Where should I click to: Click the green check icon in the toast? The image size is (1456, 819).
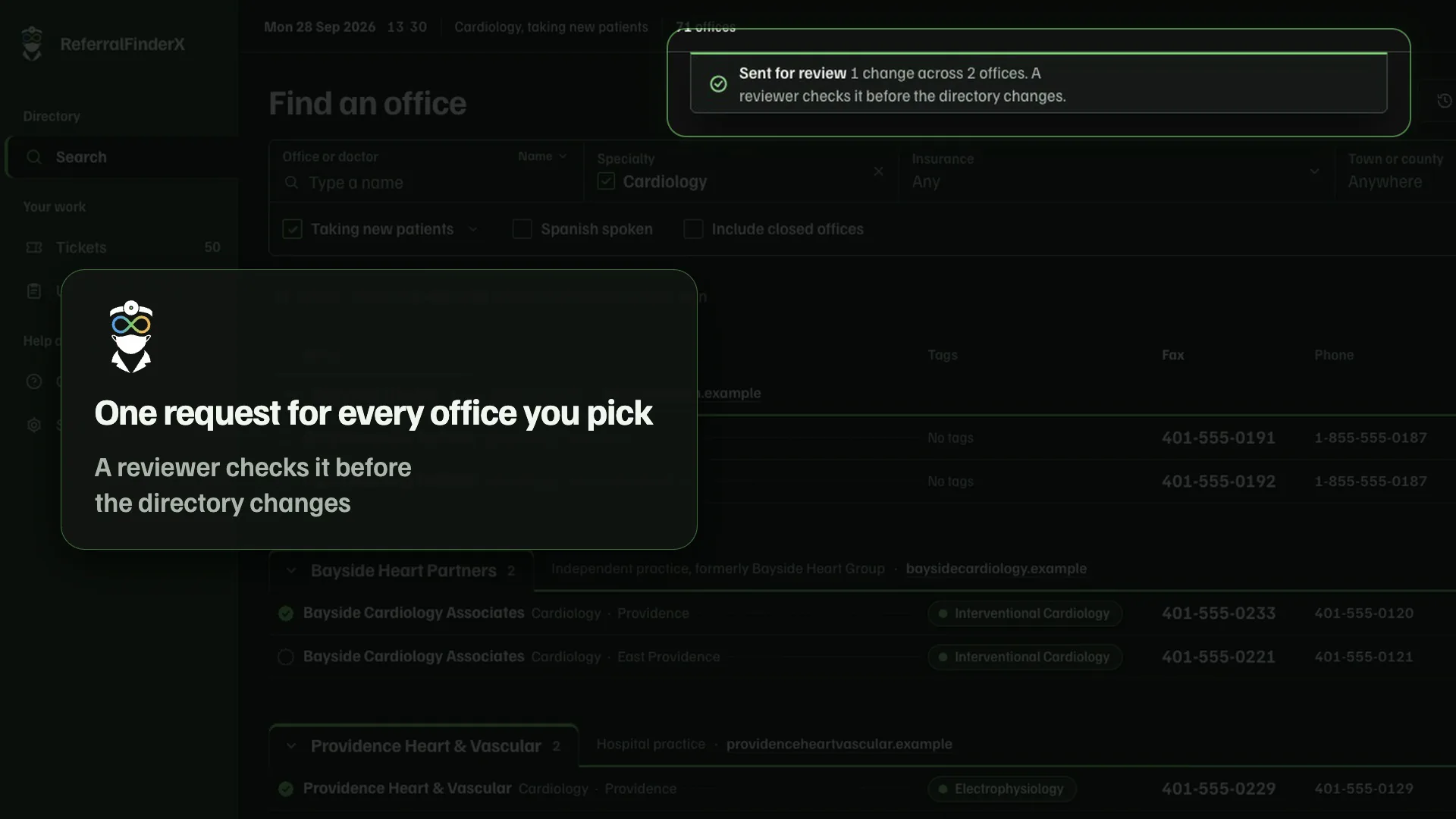(718, 84)
